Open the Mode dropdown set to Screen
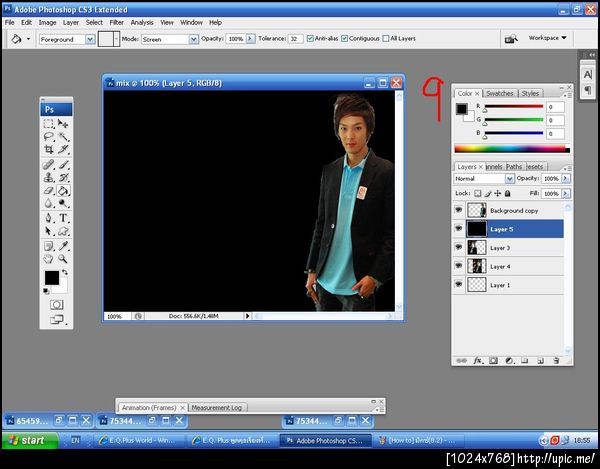600x469 pixels. pyautogui.click(x=194, y=39)
